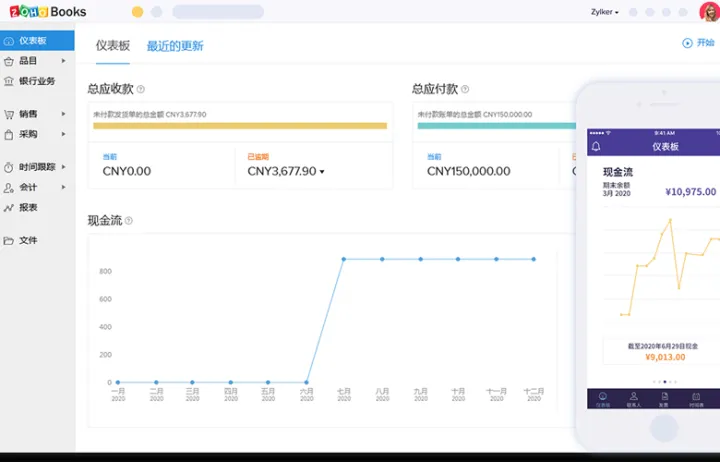Open the overdue CNY3,677.90 dropdown arrow
The width and height of the screenshot is (720, 462).
(x=322, y=172)
